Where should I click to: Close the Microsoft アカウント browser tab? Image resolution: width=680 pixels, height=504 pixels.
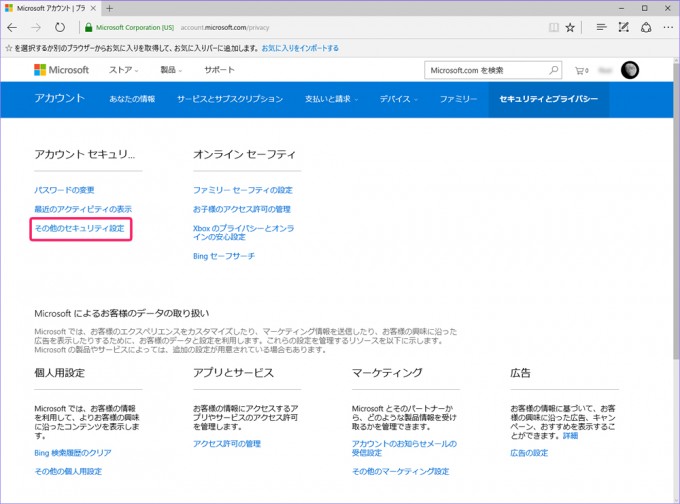pos(93,8)
